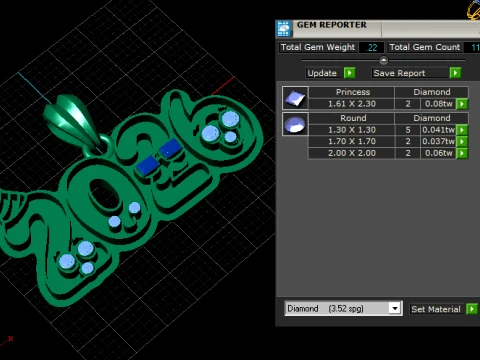Viewport: 480px width, 360px height.
Task: Click green arrow for 0.06tw round row
Action: coord(462,153)
